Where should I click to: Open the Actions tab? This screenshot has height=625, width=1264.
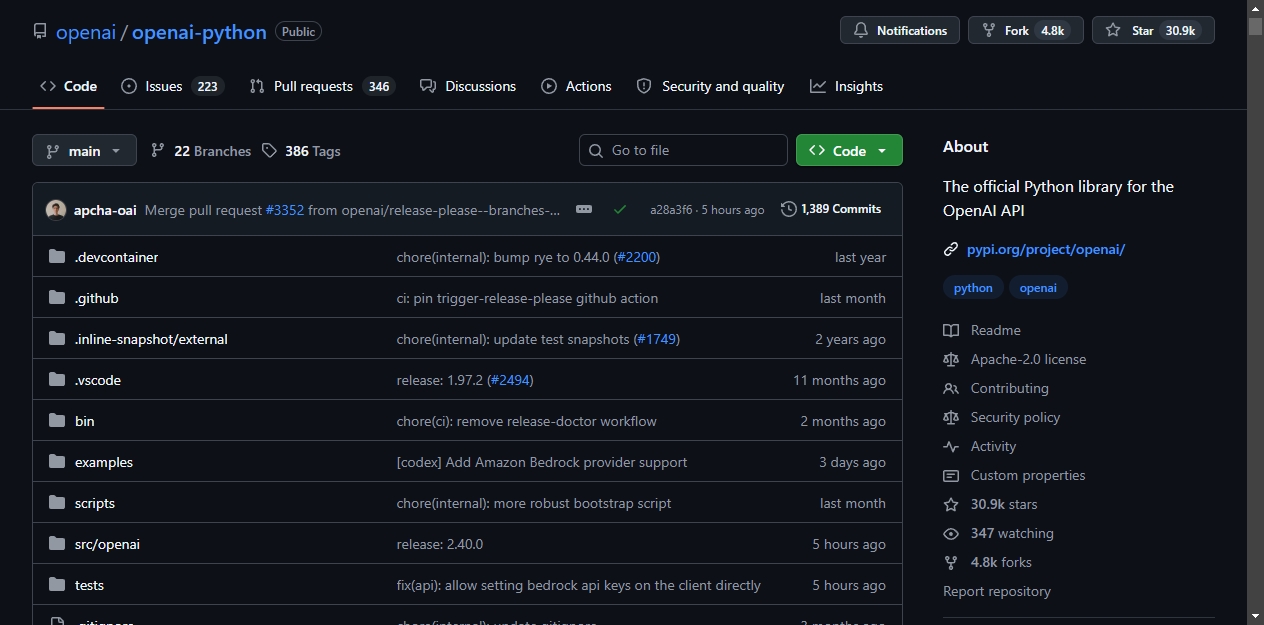pyautogui.click(x=576, y=86)
